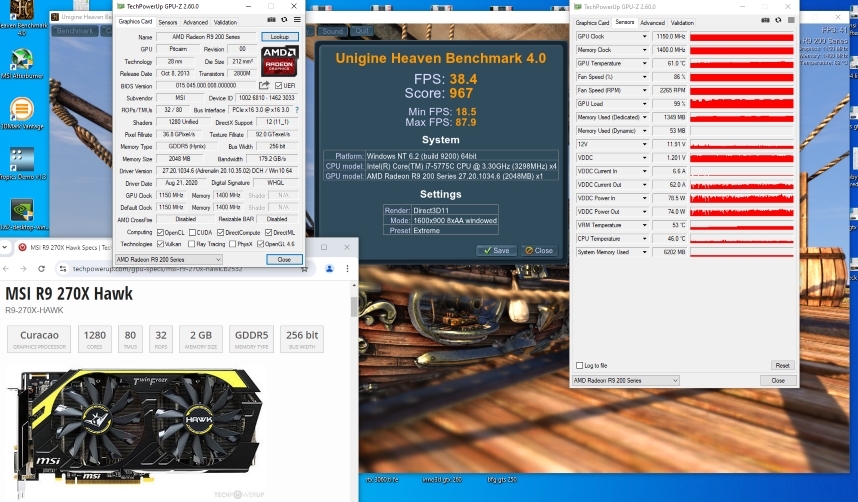
Task: Click screenshot camera icon in left GPU-Z window
Action: 271,20
